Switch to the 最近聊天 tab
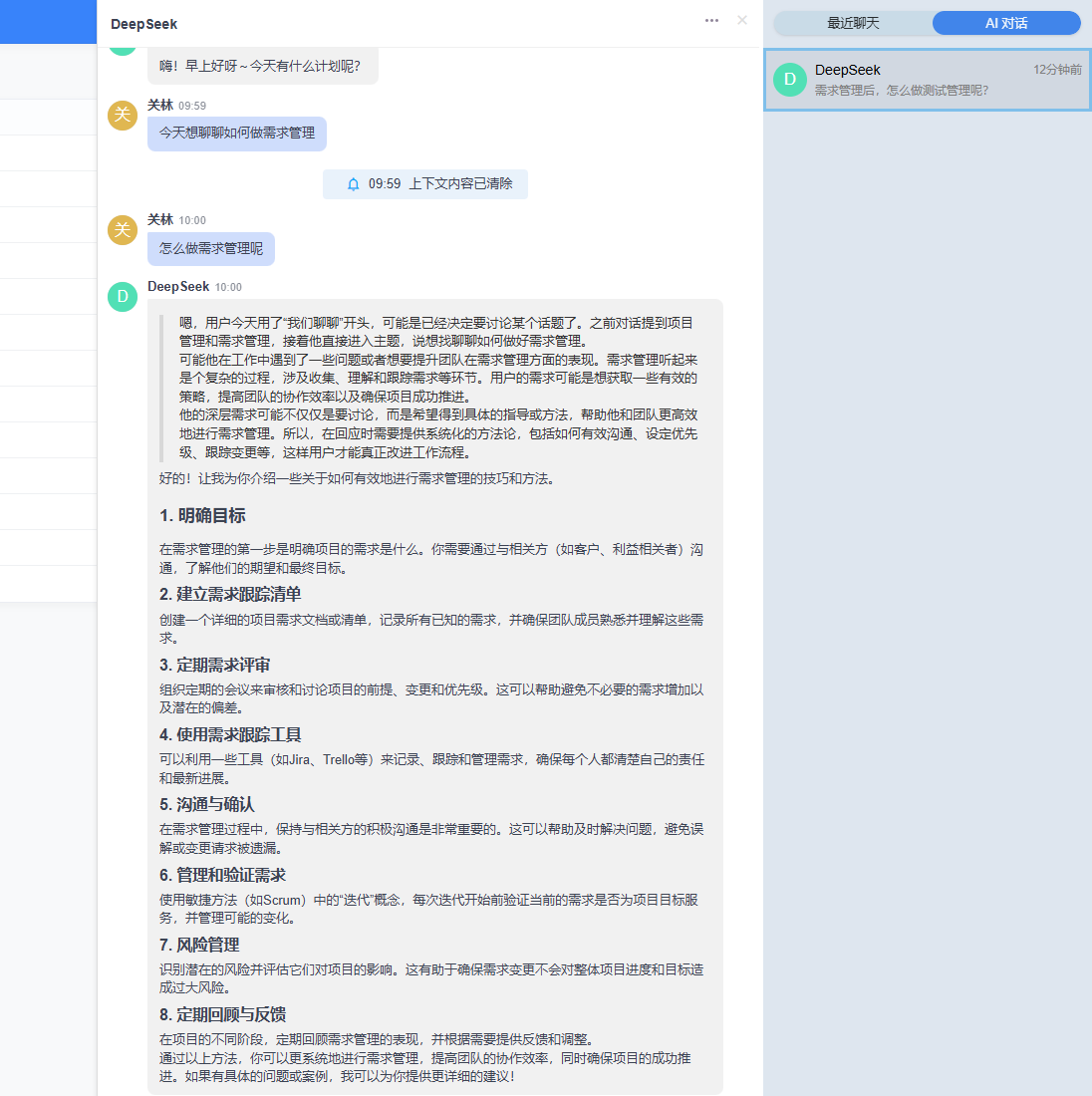Viewport: 1092px width, 1096px height. click(x=853, y=23)
